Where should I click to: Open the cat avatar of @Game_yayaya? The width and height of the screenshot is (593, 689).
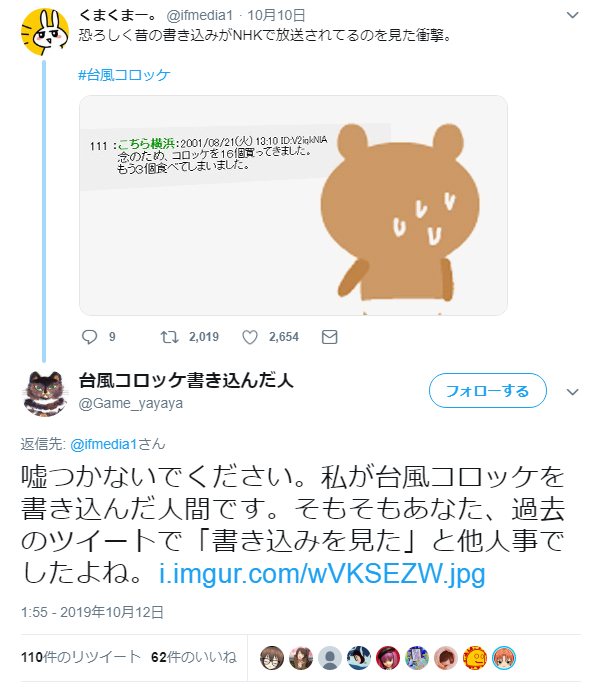(45, 393)
